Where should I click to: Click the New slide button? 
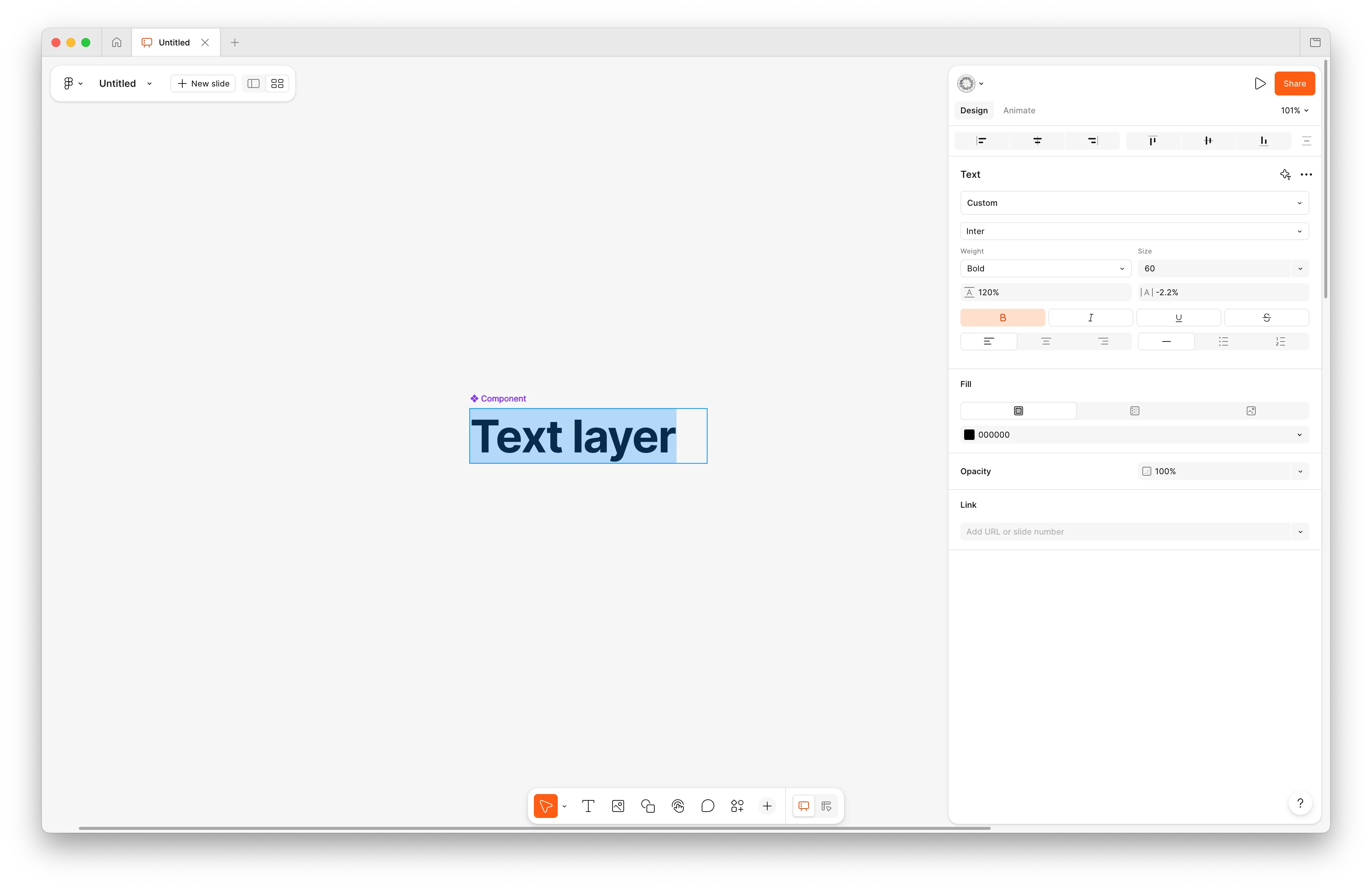click(x=203, y=84)
